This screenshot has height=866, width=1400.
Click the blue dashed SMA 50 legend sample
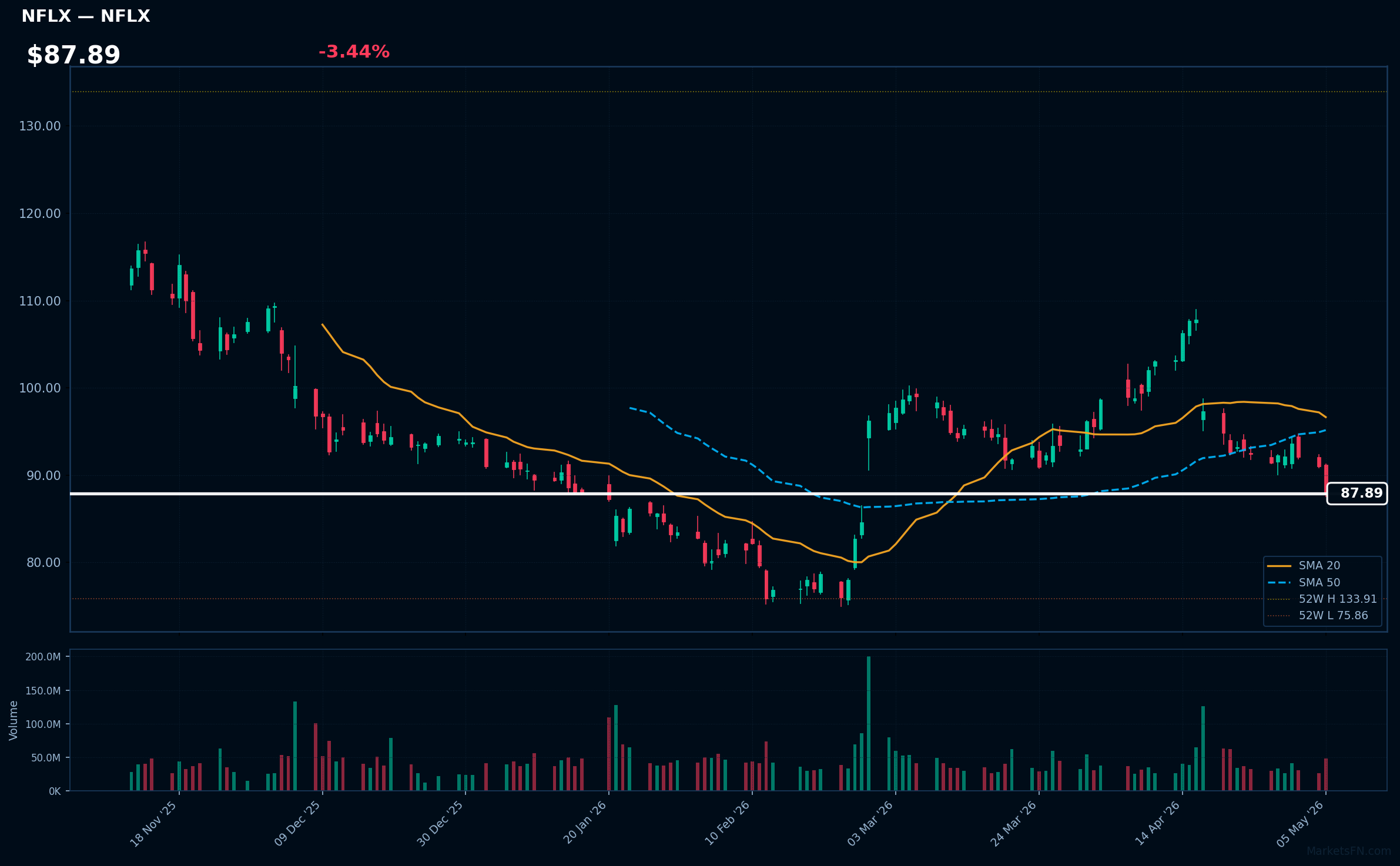click(x=1279, y=582)
